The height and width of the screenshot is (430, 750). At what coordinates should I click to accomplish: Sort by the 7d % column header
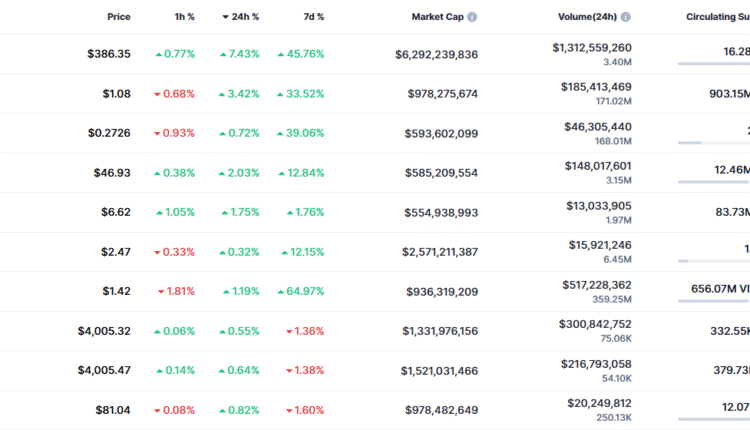pyautogui.click(x=313, y=17)
